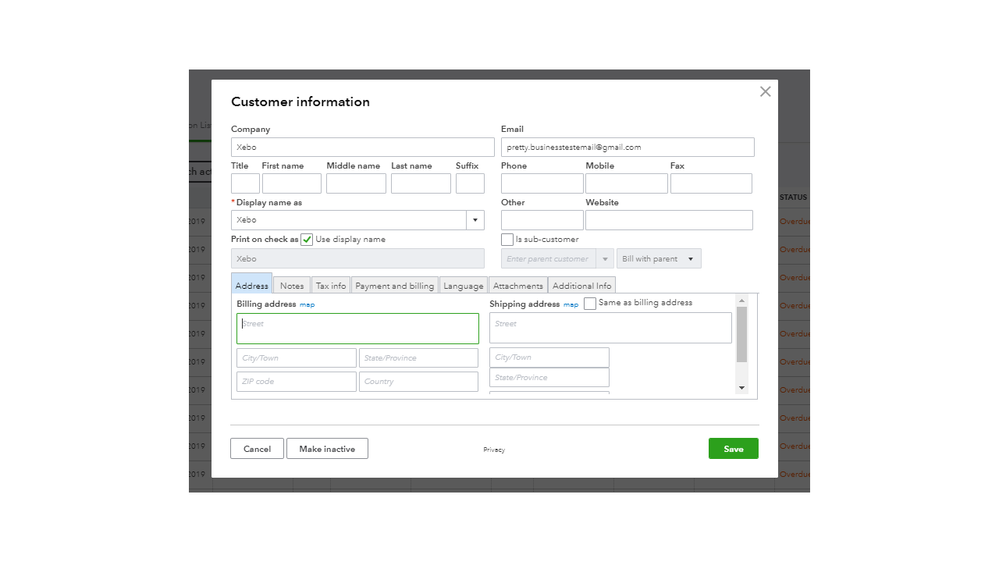This screenshot has width=999, height=562.
Task: Click the Phone input field
Action: pos(542,184)
